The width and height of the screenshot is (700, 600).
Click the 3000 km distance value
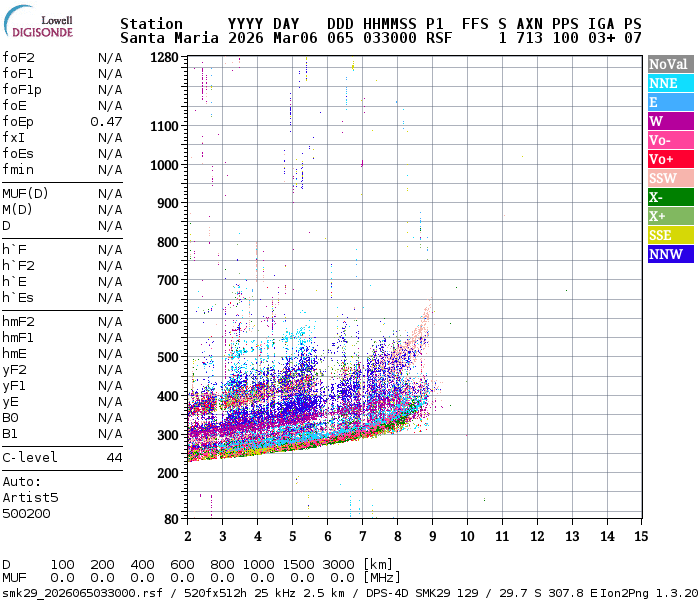[x=338, y=565]
